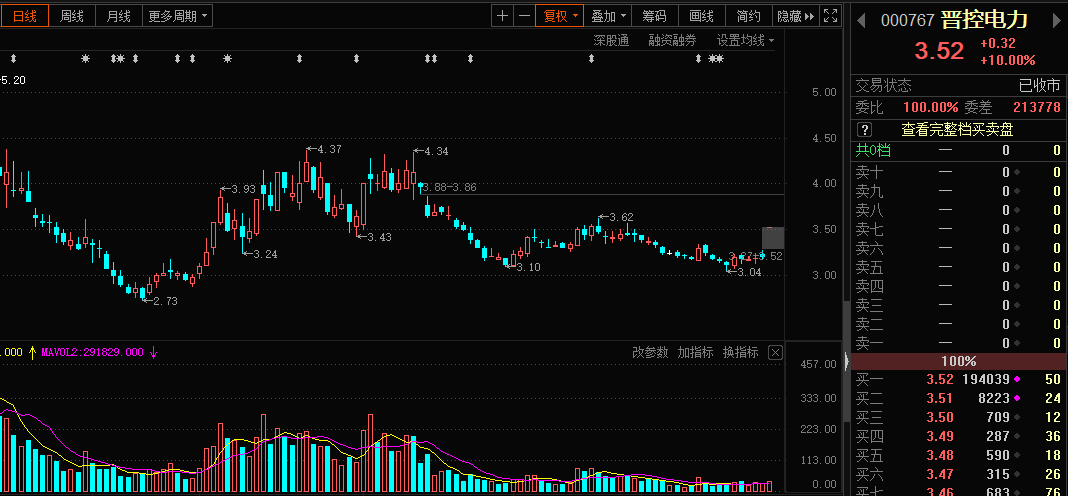Screen dimensions: 1068x496
Task: Go to previous stock with left arrow
Action: [861, 20]
